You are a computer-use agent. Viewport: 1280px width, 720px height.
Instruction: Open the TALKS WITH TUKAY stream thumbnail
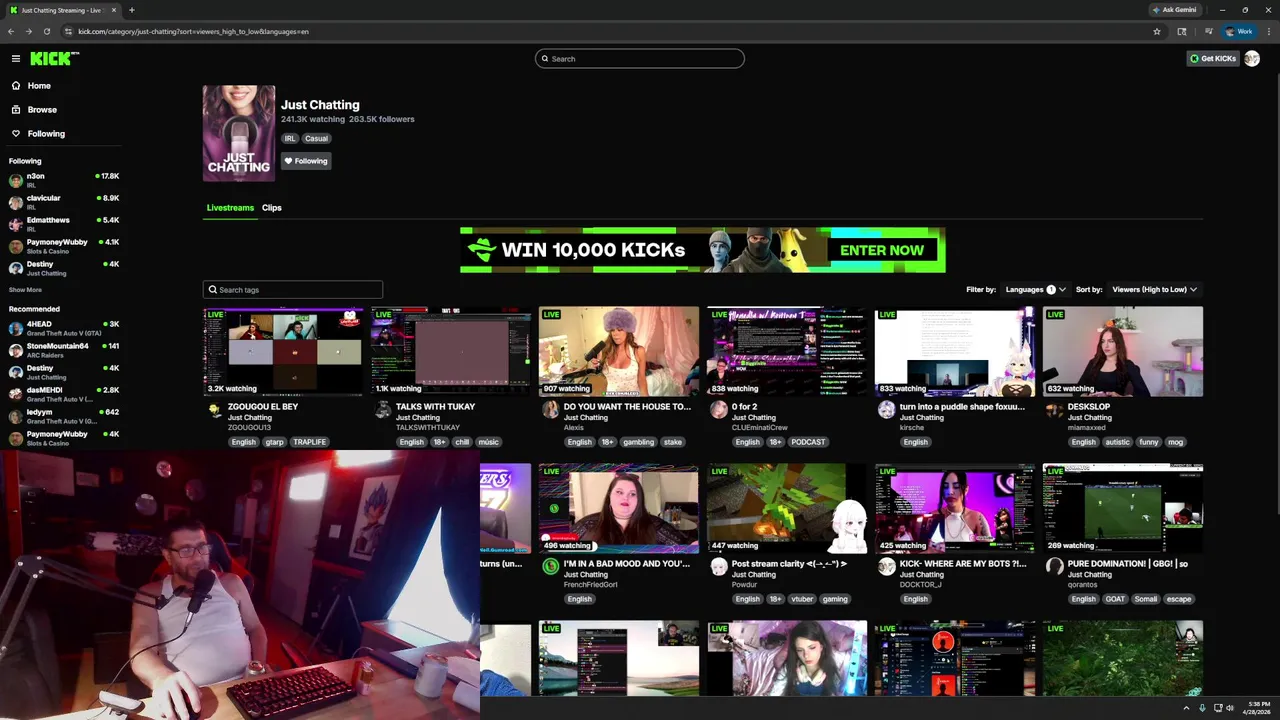point(451,352)
